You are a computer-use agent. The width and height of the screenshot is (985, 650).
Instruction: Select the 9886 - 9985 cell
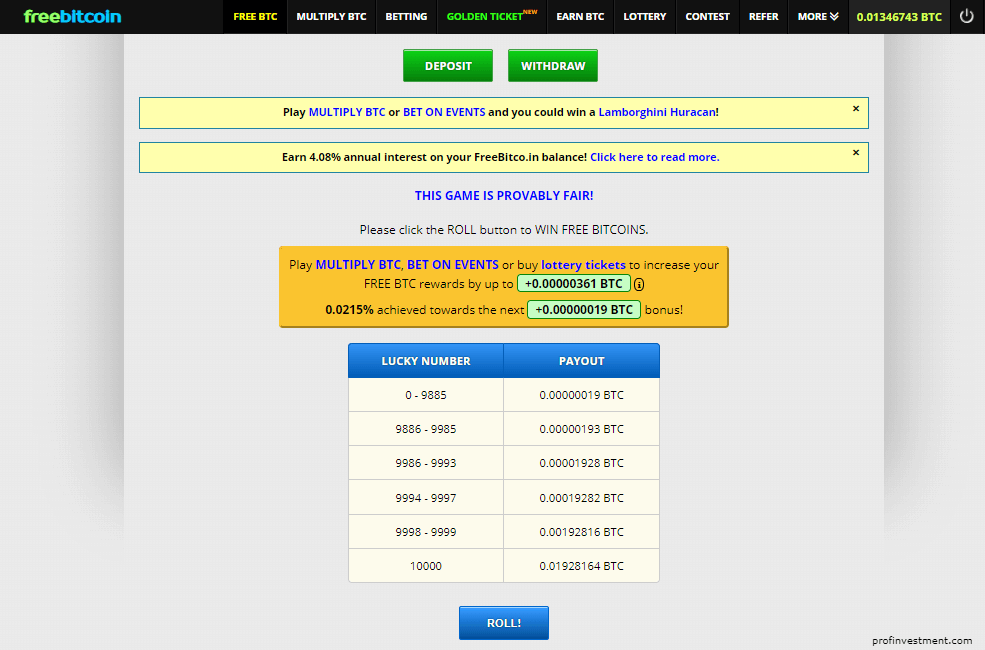[x=426, y=429]
